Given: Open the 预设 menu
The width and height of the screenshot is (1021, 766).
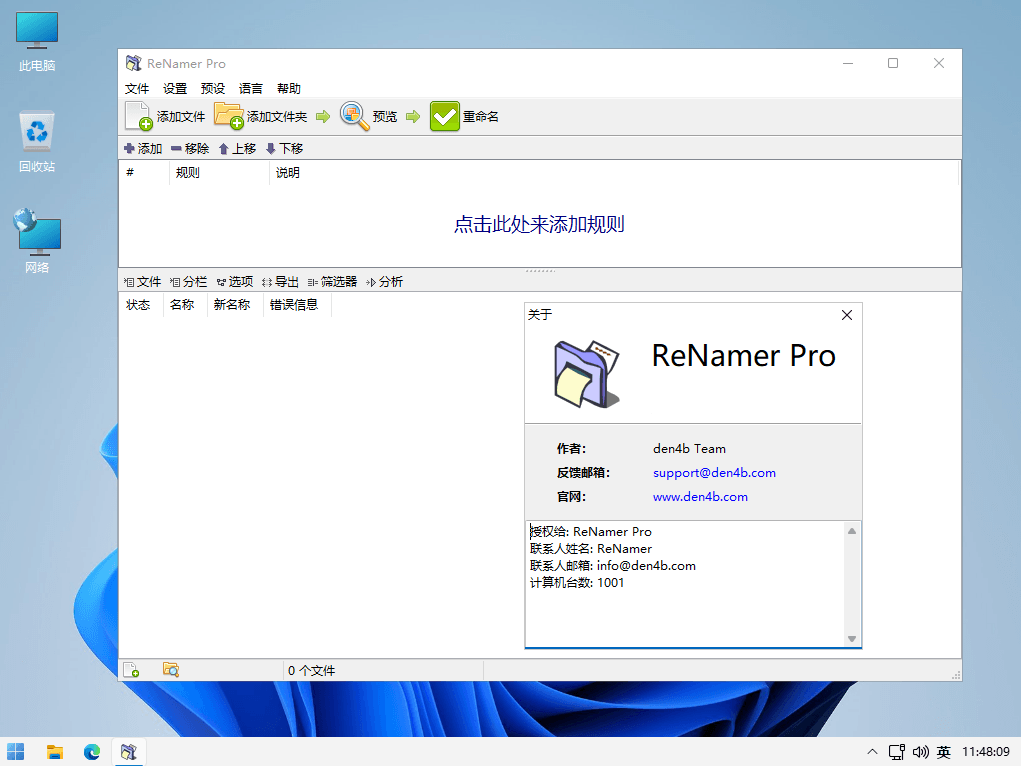Looking at the screenshot, I should point(213,89).
